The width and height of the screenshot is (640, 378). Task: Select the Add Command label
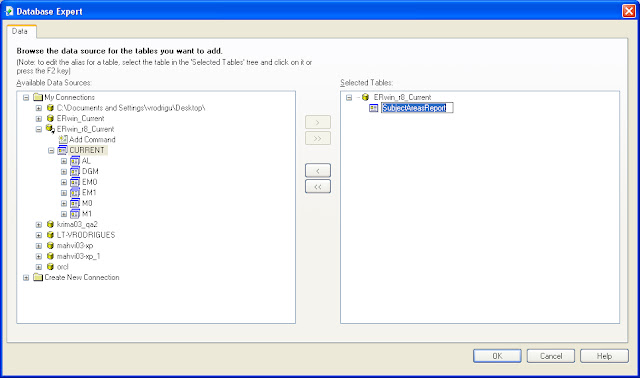(x=92, y=140)
